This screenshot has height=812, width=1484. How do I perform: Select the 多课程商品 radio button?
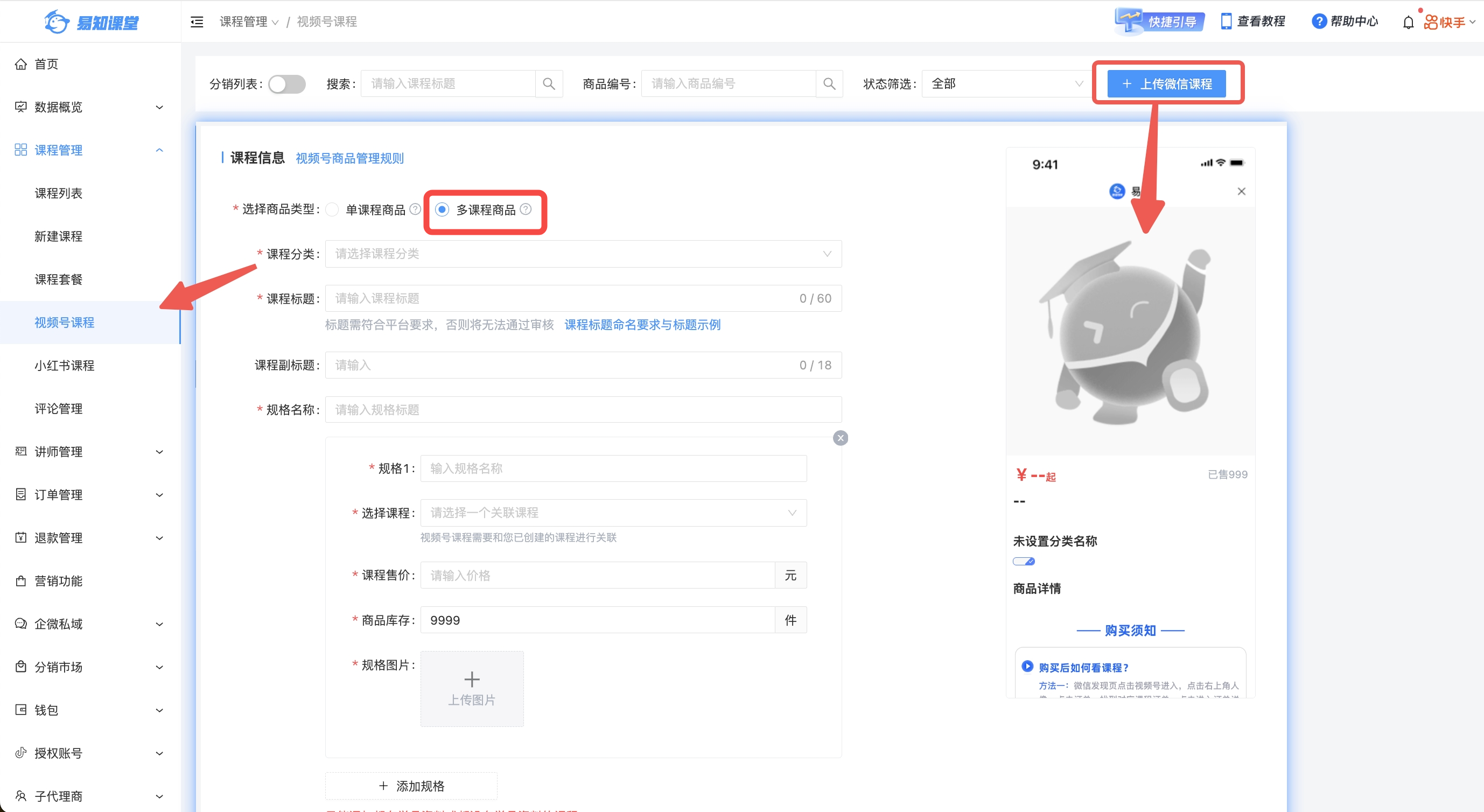pos(442,209)
